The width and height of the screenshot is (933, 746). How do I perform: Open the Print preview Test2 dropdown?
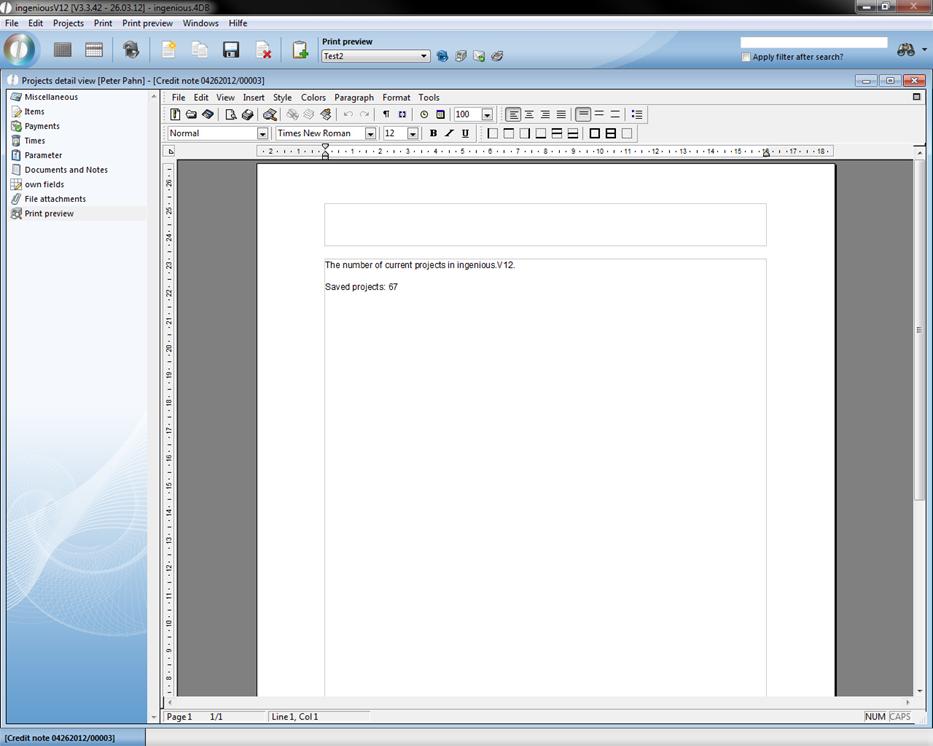[424, 57]
